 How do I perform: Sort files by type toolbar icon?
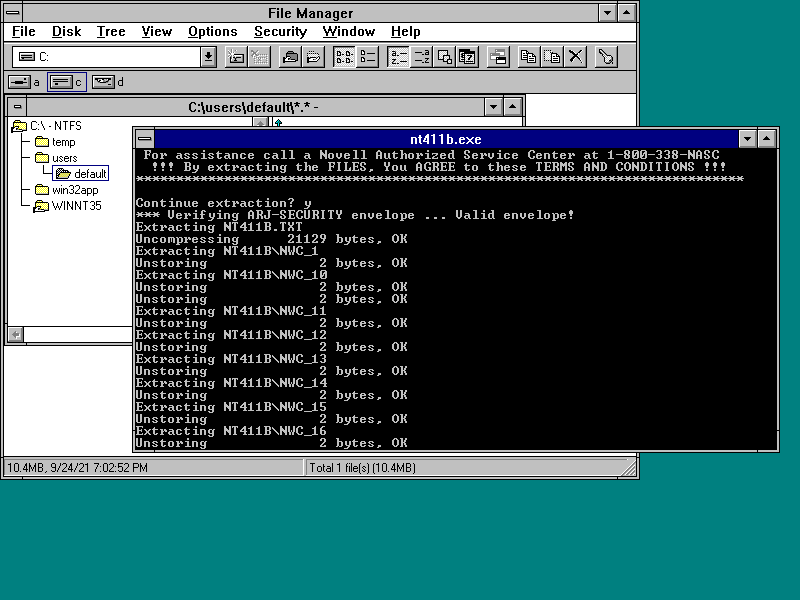(x=421, y=57)
